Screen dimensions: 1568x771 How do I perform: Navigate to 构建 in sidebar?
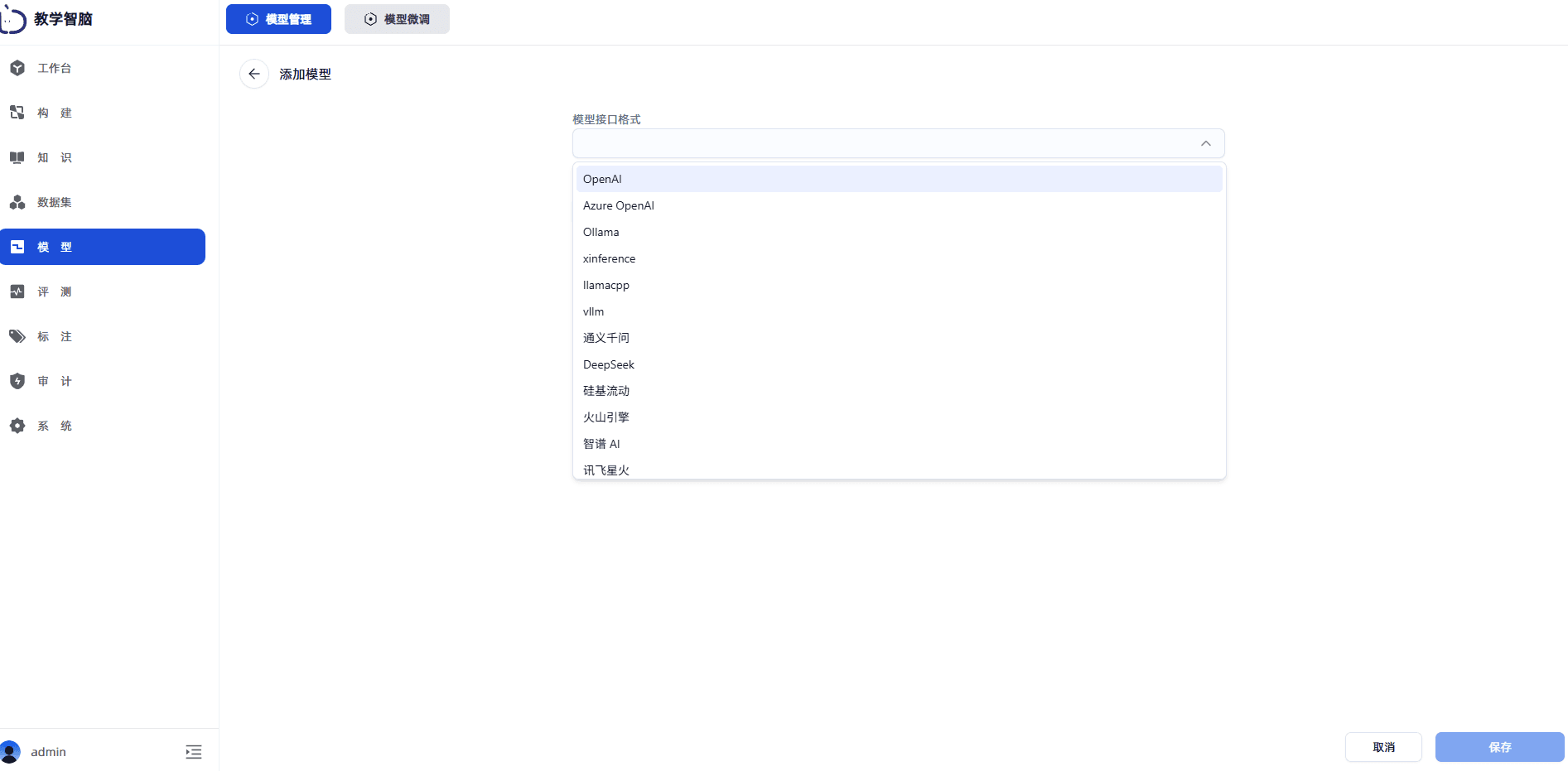[103, 113]
